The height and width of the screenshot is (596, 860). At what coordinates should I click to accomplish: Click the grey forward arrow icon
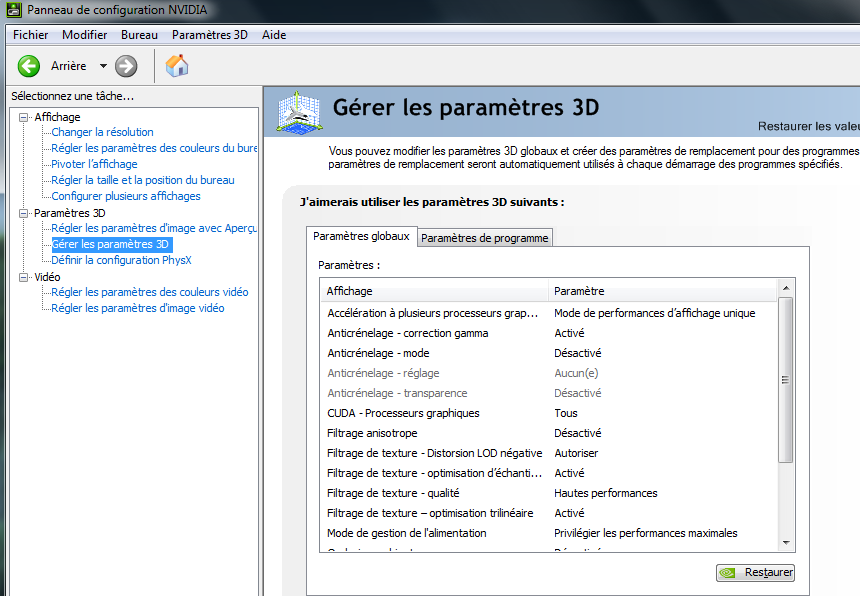pos(126,66)
